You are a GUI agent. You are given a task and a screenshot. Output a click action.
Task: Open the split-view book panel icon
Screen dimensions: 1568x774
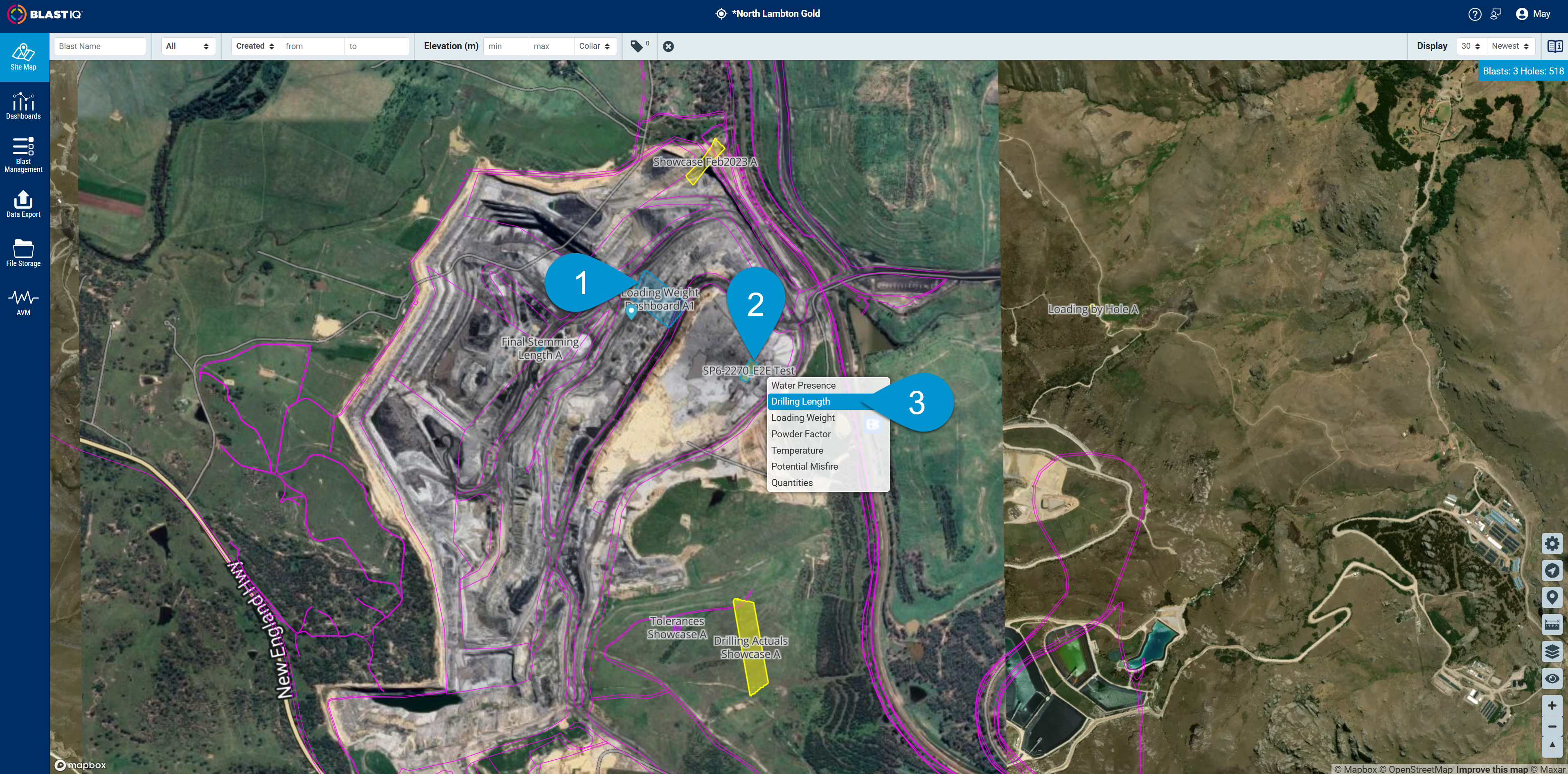pos(1554,46)
